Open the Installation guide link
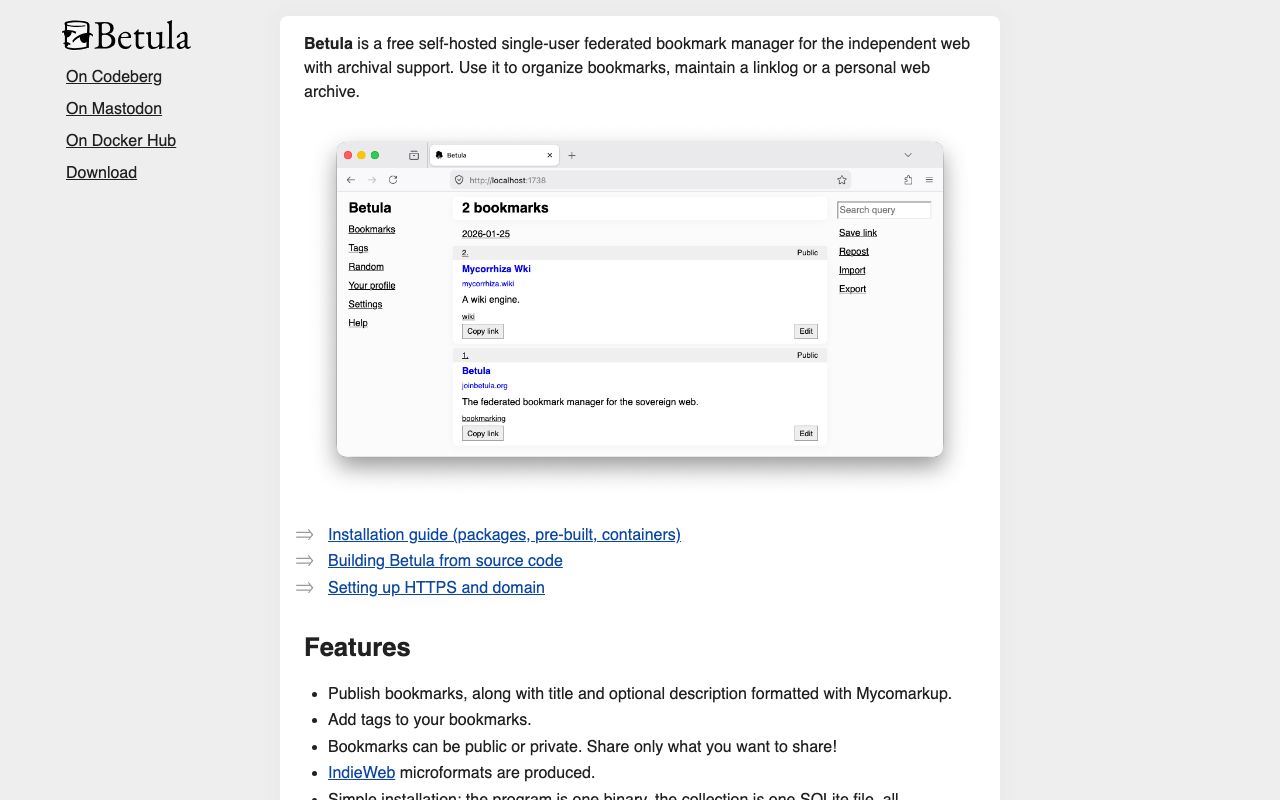The width and height of the screenshot is (1280, 800). pos(504,534)
